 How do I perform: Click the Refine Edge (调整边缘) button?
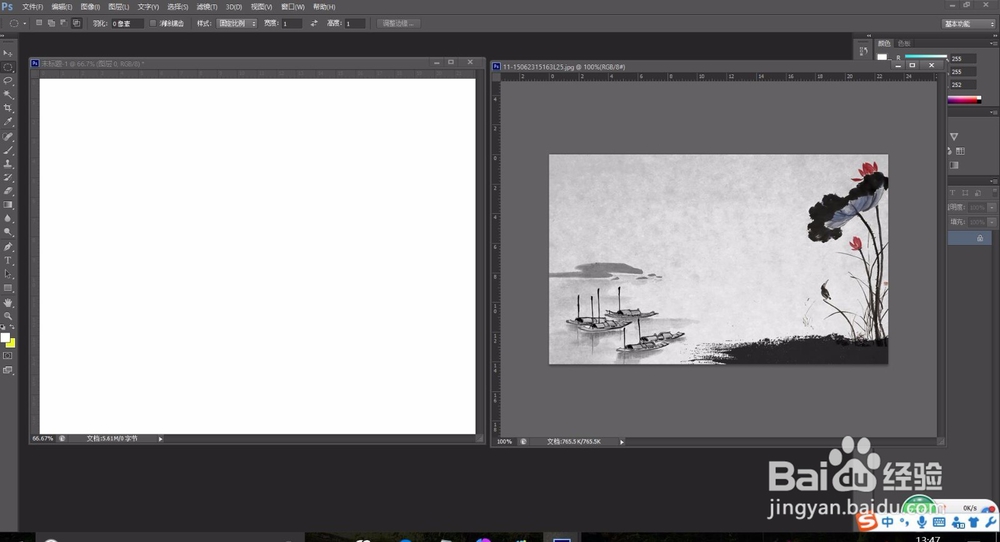point(399,24)
